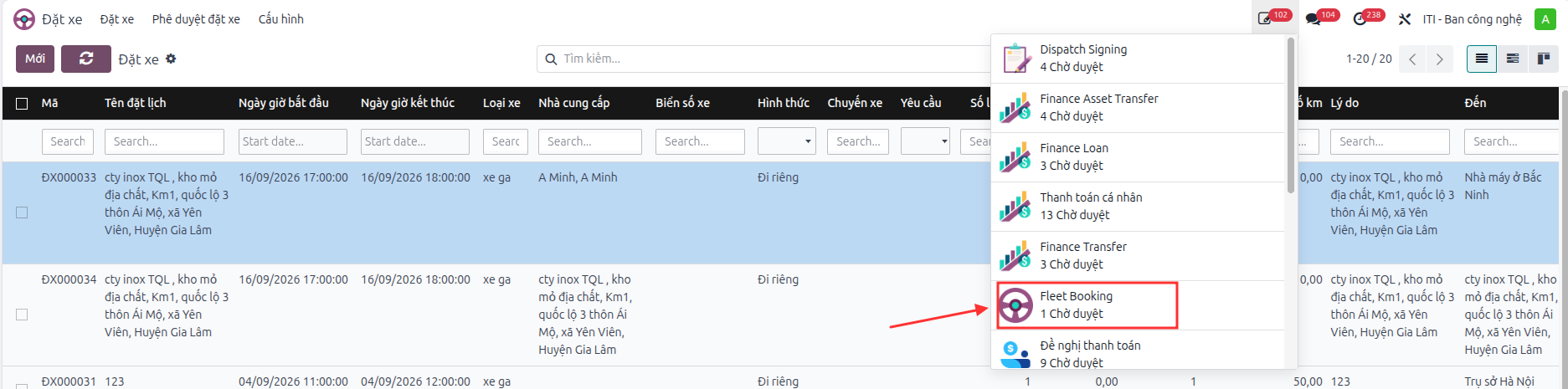
Task: Open the Đặt xe app home icon
Action: pyautogui.click(x=24, y=19)
